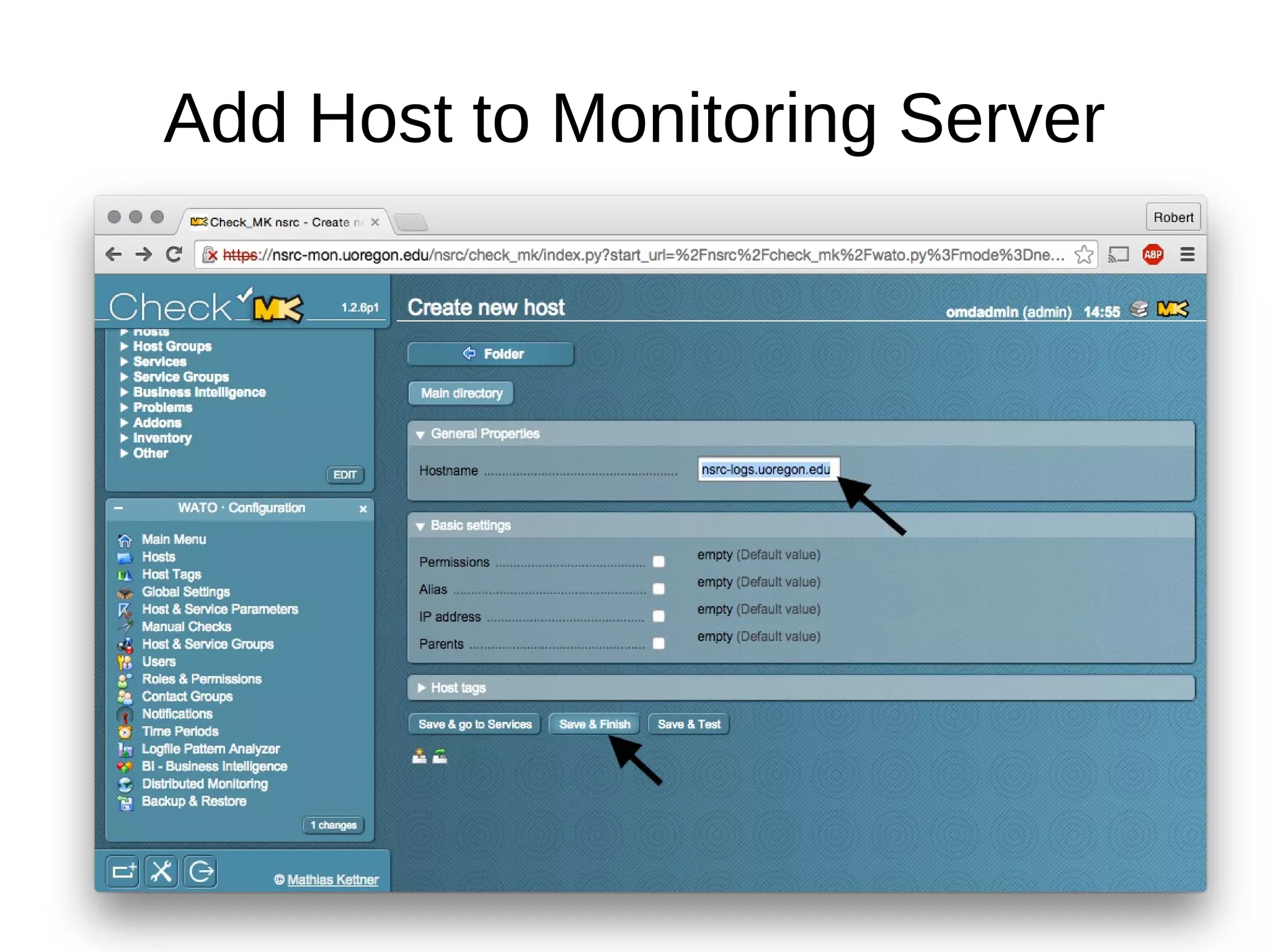Viewport: 1270px width, 952px height.
Task: Click the Hosts folder icon in WATO
Action: (x=125, y=557)
